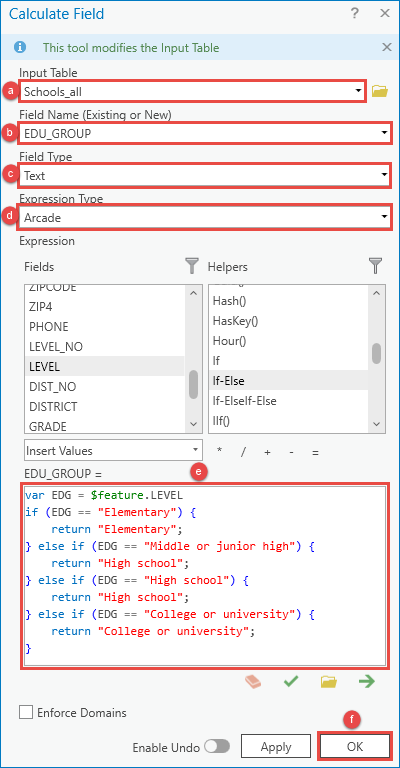Open the Expression Type Arcade dropdown
Screen dimensions: 400x768
205,218
